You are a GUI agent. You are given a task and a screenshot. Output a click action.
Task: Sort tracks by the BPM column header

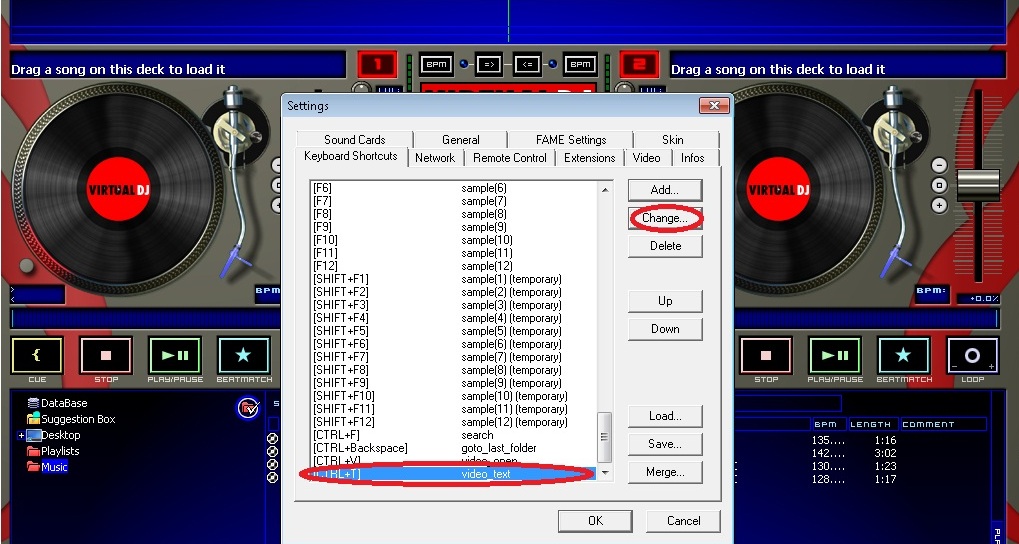coord(828,424)
